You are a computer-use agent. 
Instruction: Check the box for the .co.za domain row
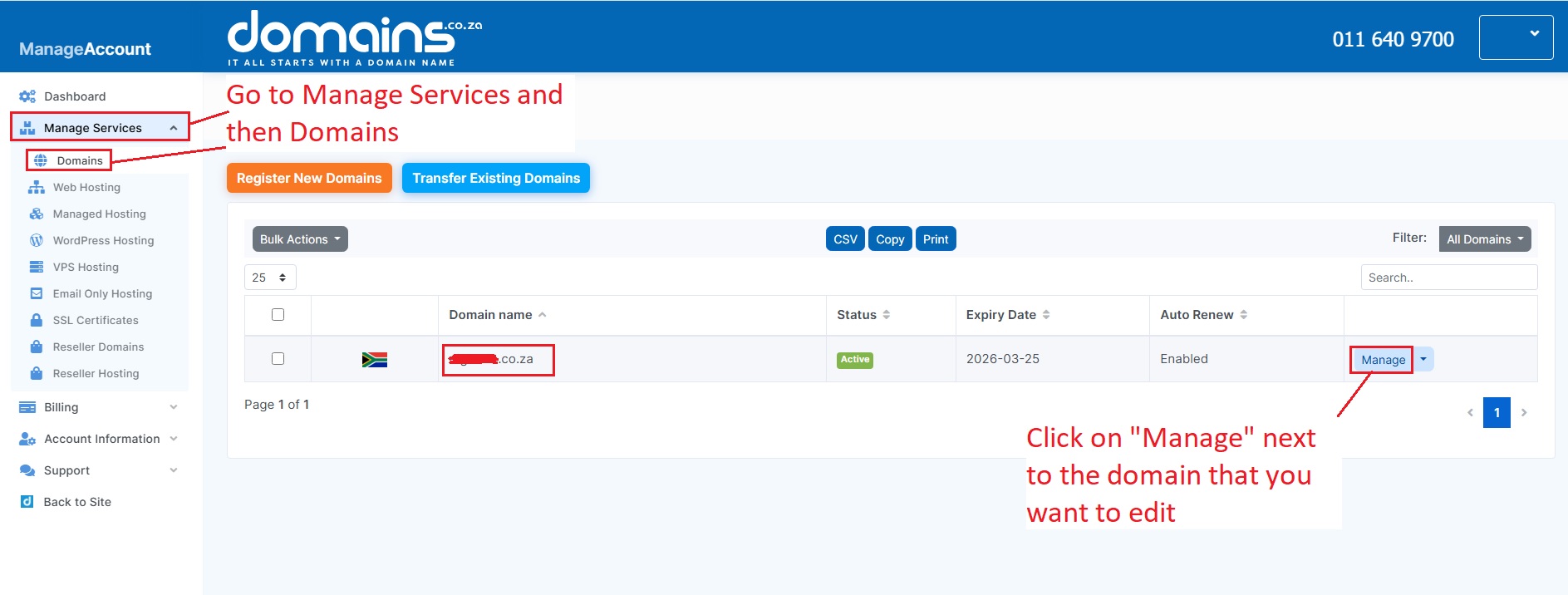278,359
